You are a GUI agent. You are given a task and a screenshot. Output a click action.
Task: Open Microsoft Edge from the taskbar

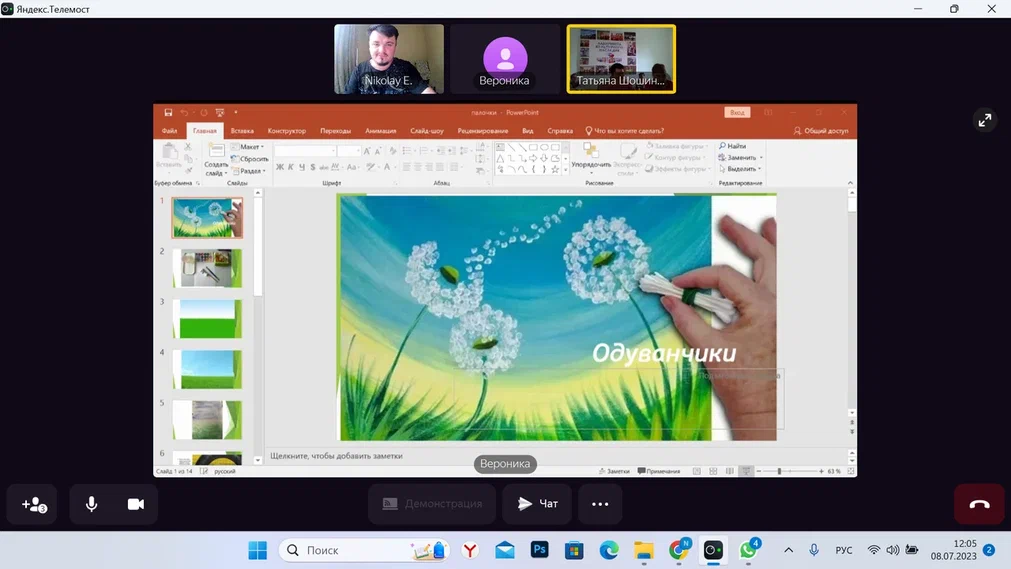tap(609, 550)
